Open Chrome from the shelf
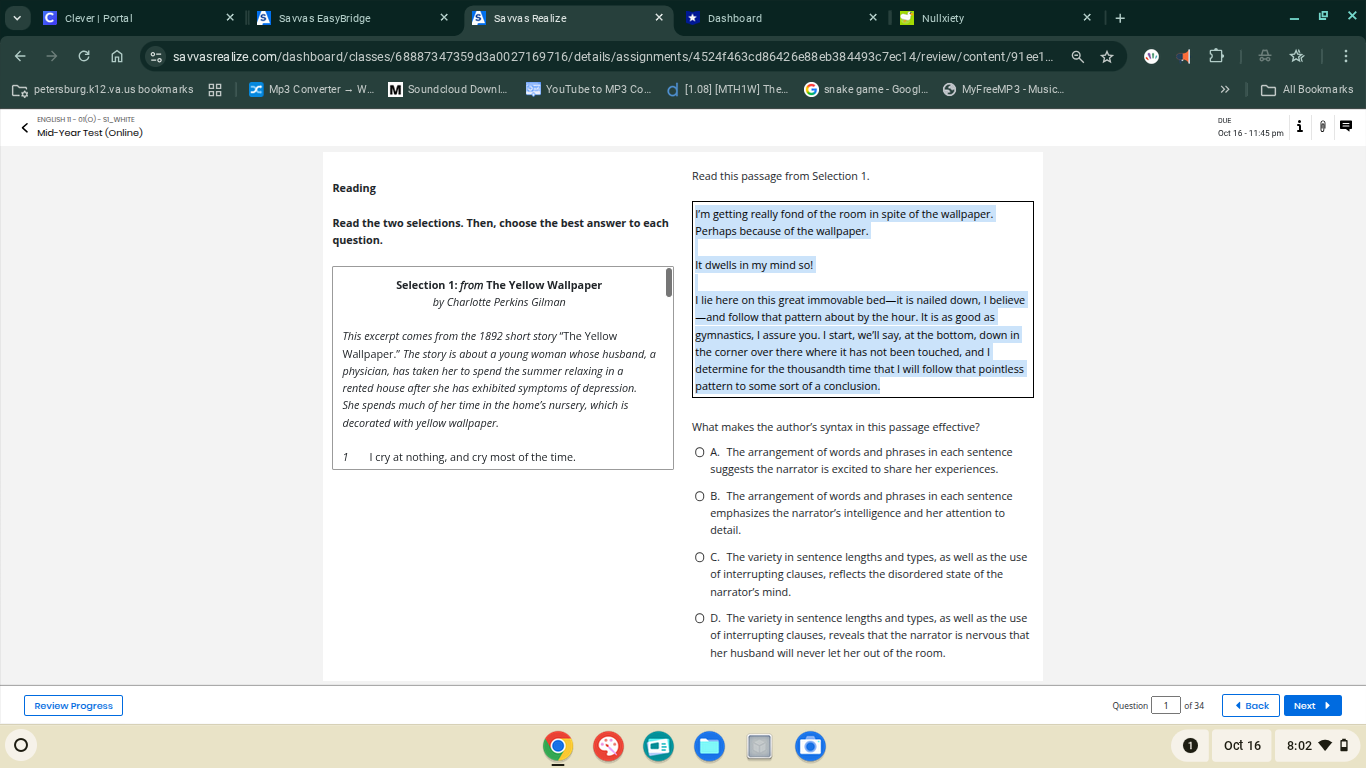 pos(557,746)
